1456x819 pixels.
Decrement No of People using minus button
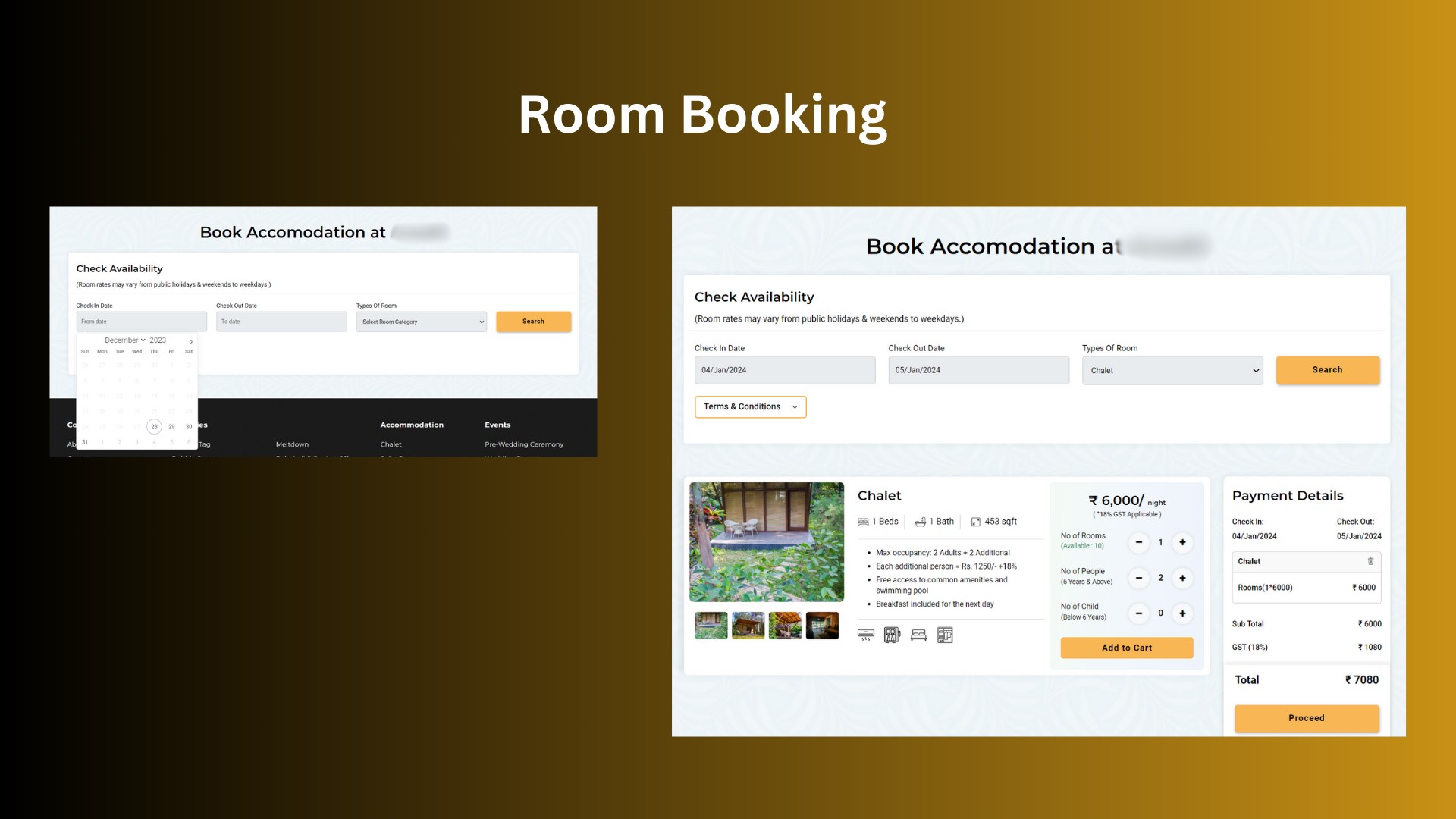click(1139, 578)
